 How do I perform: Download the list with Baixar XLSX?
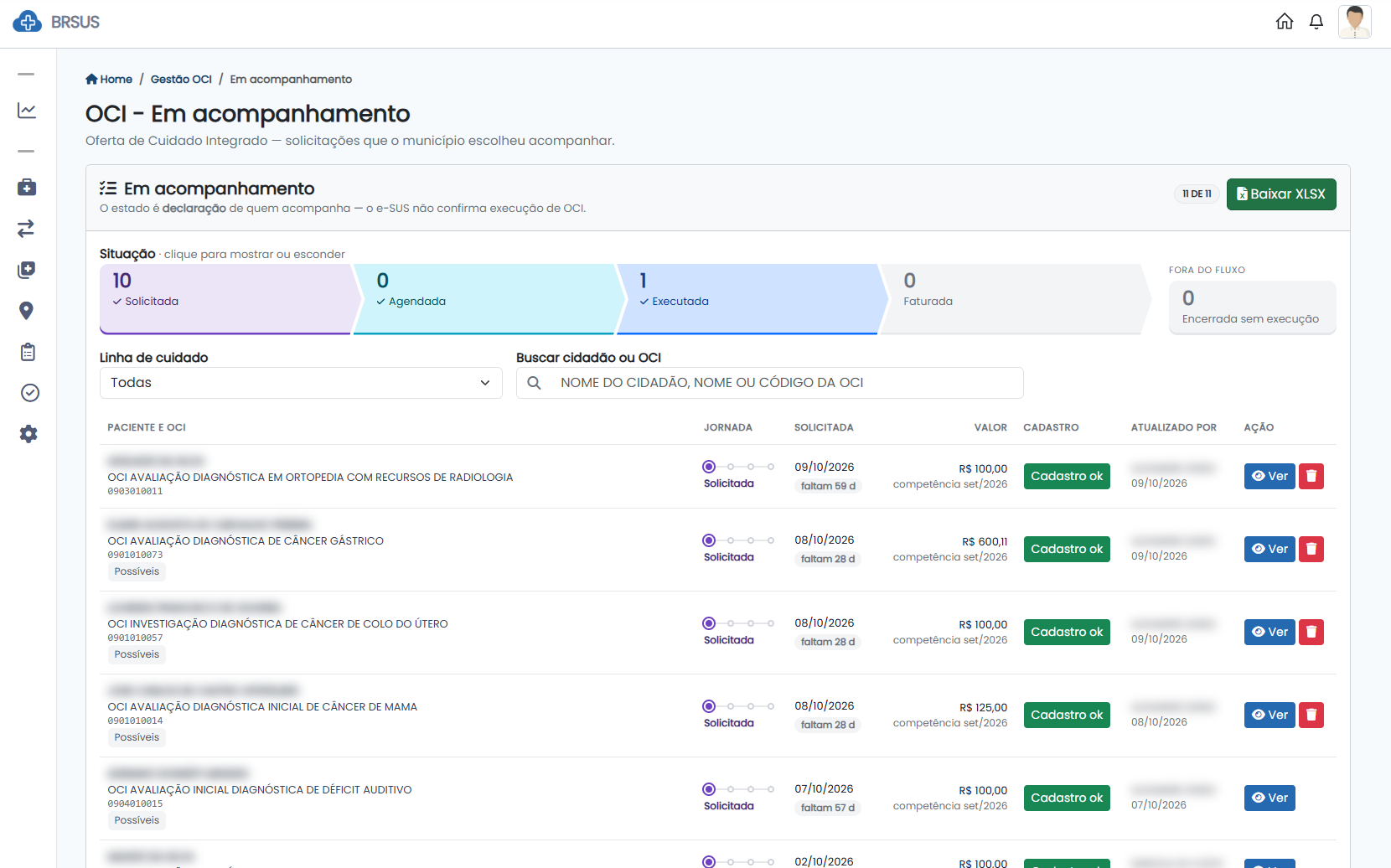pos(1281,194)
